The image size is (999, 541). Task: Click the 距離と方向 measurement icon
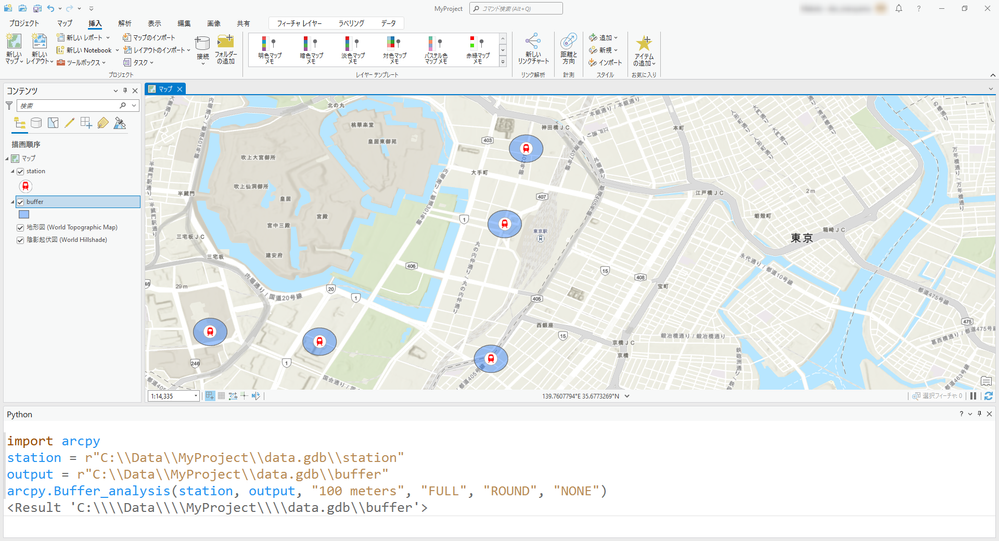tap(568, 42)
